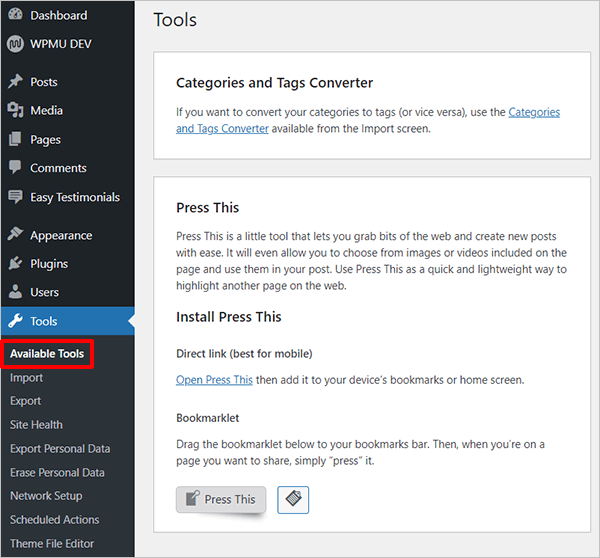Click the Bookmarklet heading text
This screenshot has height=558, width=600.
(207, 418)
